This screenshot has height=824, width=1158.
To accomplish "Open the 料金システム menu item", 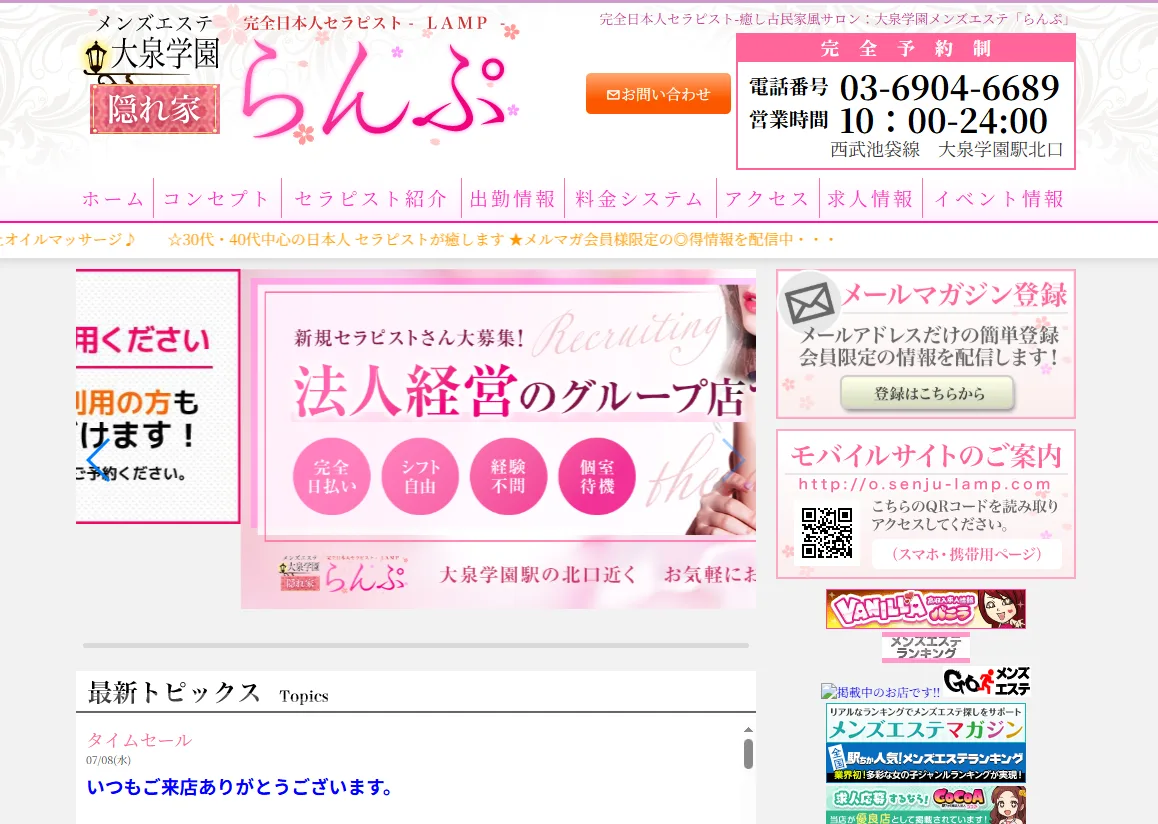I will [640, 199].
